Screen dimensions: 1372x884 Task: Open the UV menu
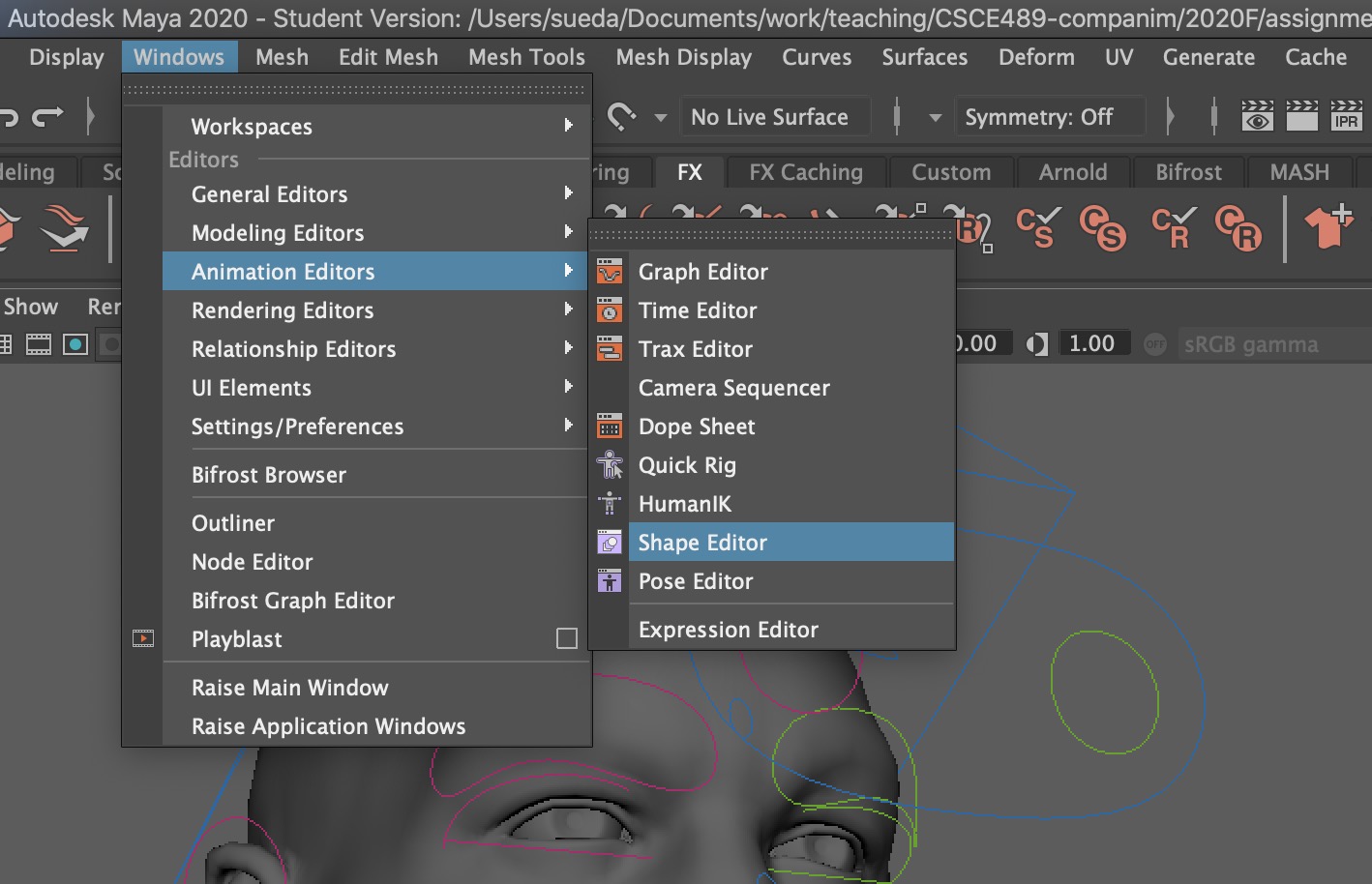click(x=1118, y=57)
